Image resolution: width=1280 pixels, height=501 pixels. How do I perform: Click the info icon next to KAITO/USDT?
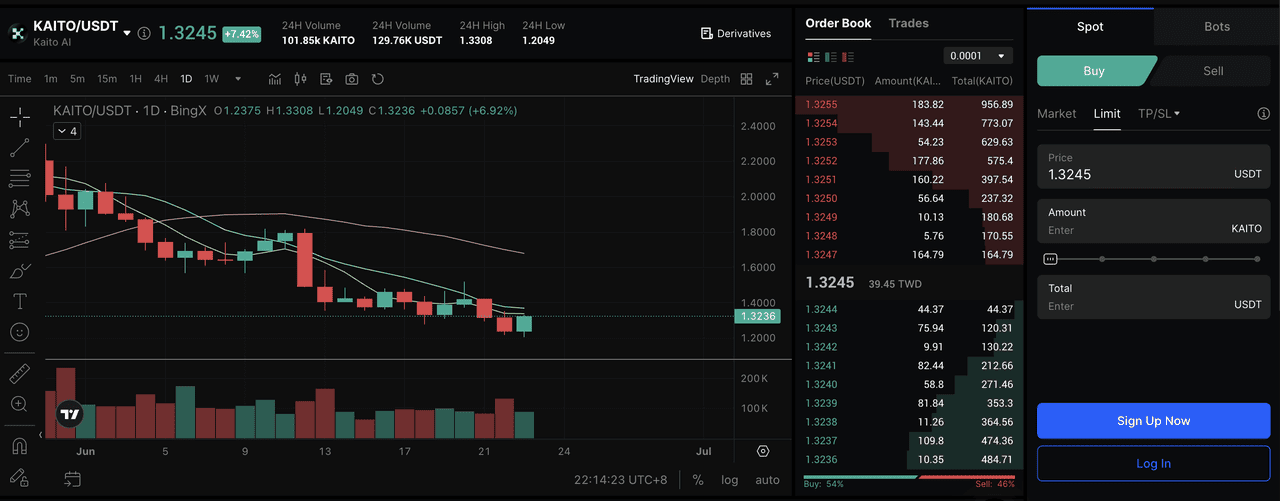click(144, 33)
